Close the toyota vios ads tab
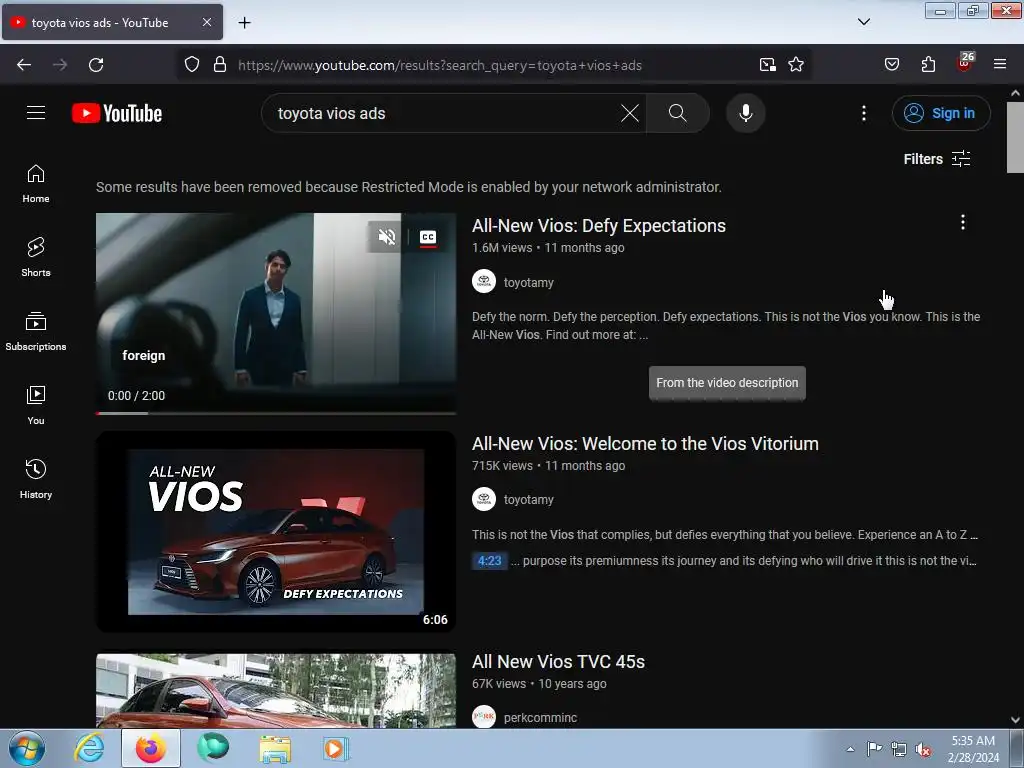The image size is (1024, 768). click(x=206, y=22)
